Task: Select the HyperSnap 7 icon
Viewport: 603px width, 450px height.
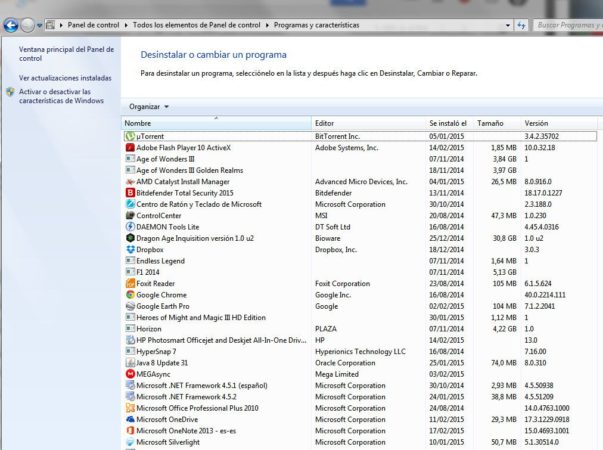Action: click(130, 352)
